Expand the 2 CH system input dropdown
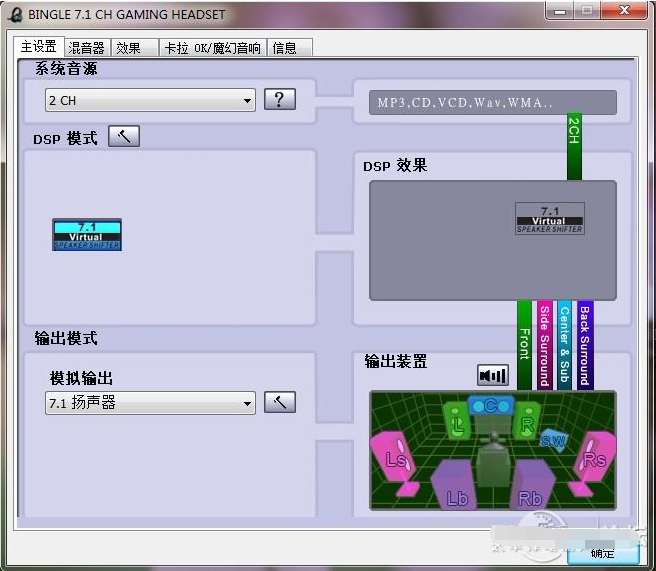Image resolution: width=656 pixels, height=571 pixels. pyautogui.click(x=150, y=100)
